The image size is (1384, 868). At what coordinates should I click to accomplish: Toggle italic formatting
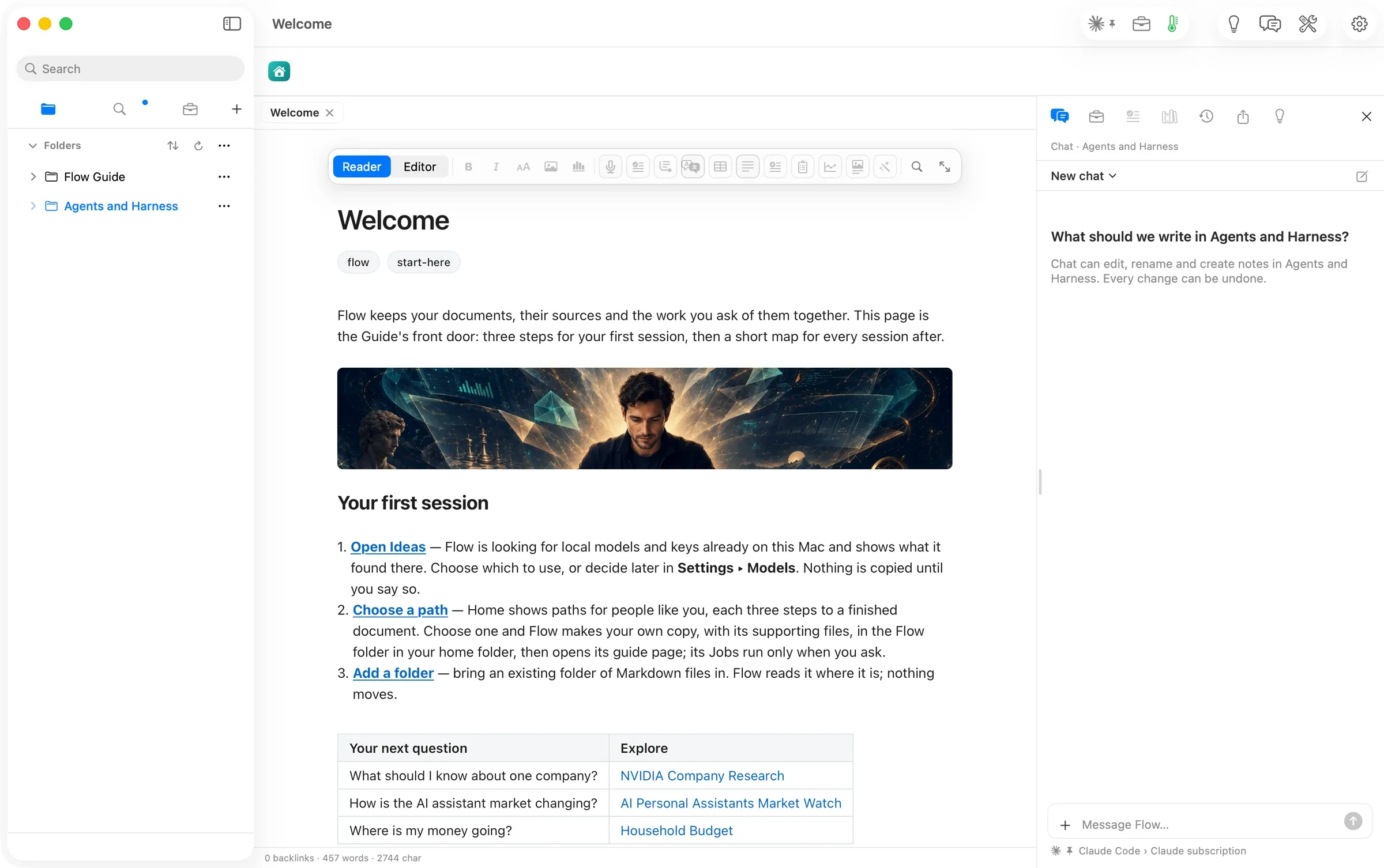pos(495,167)
